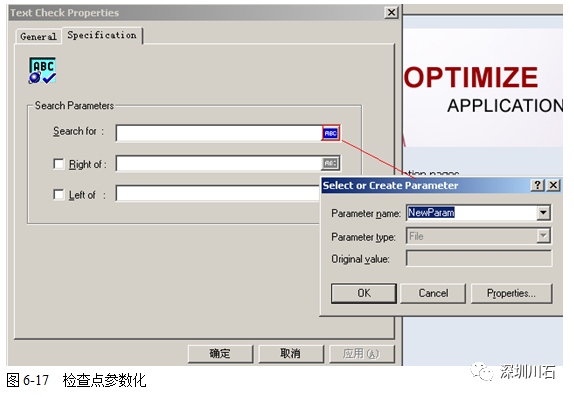Open Properties... in parameter dialog
The width and height of the screenshot is (574, 397).
(x=511, y=293)
